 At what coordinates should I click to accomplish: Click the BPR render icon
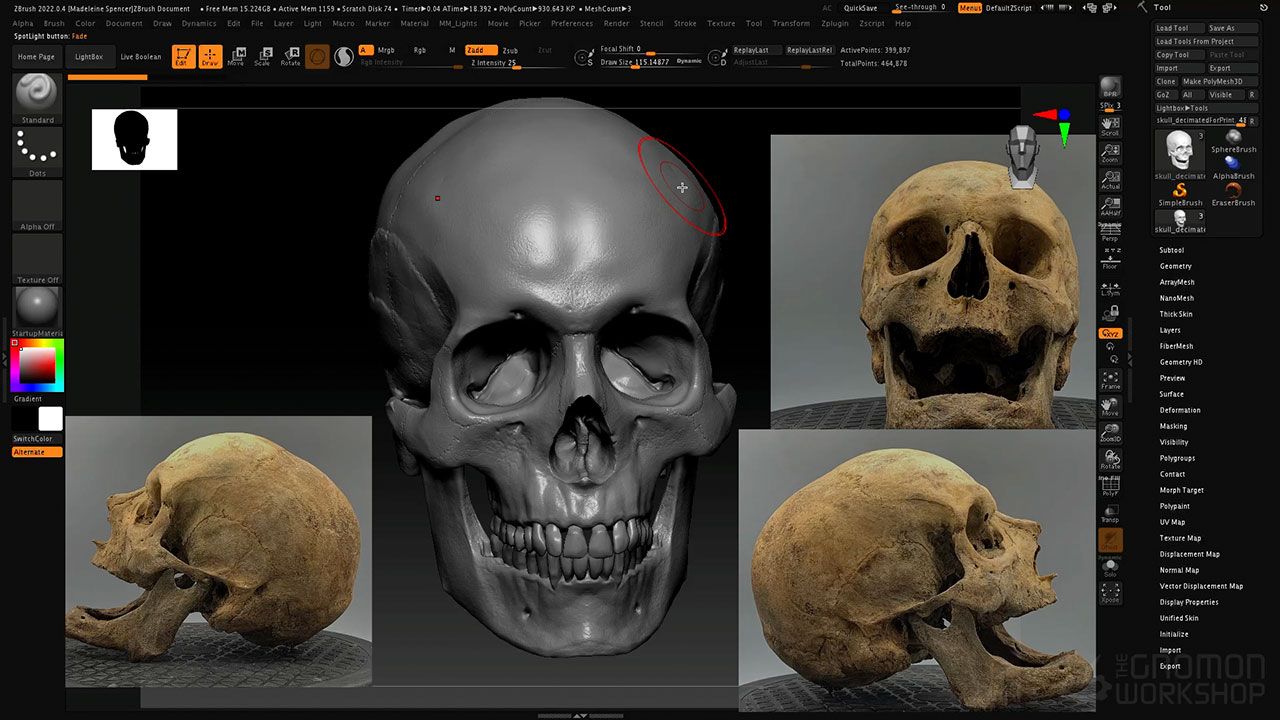coord(1110,88)
